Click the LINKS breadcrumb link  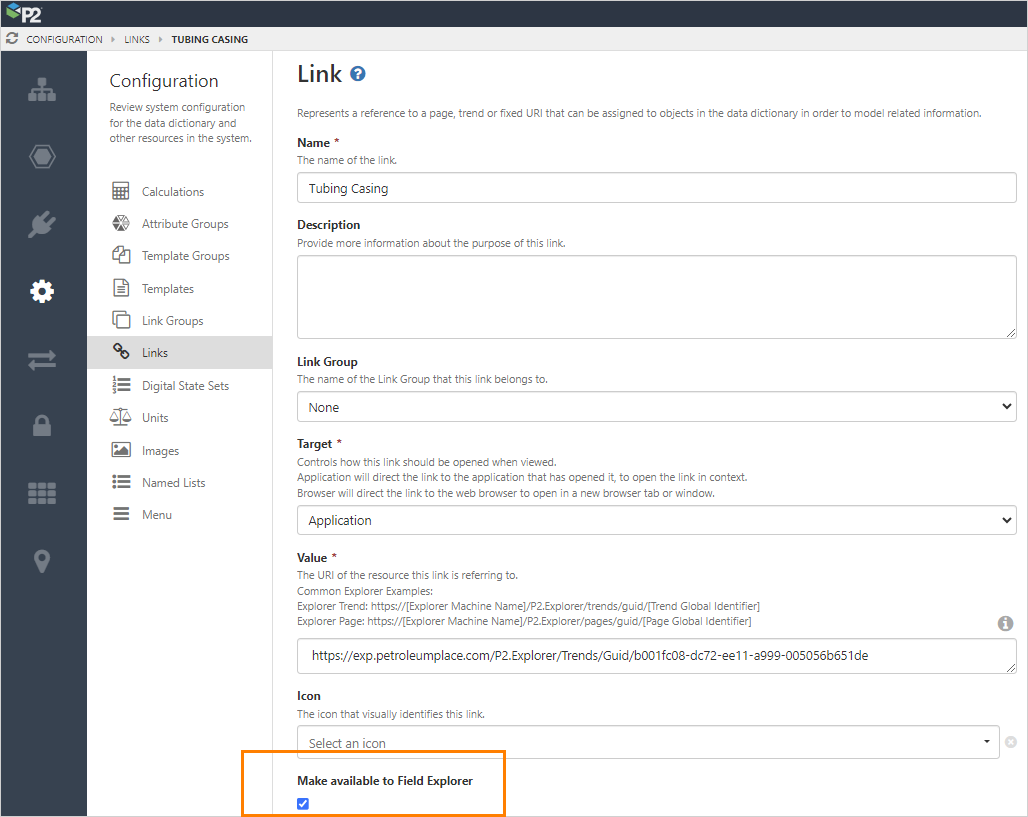coord(136,40)
